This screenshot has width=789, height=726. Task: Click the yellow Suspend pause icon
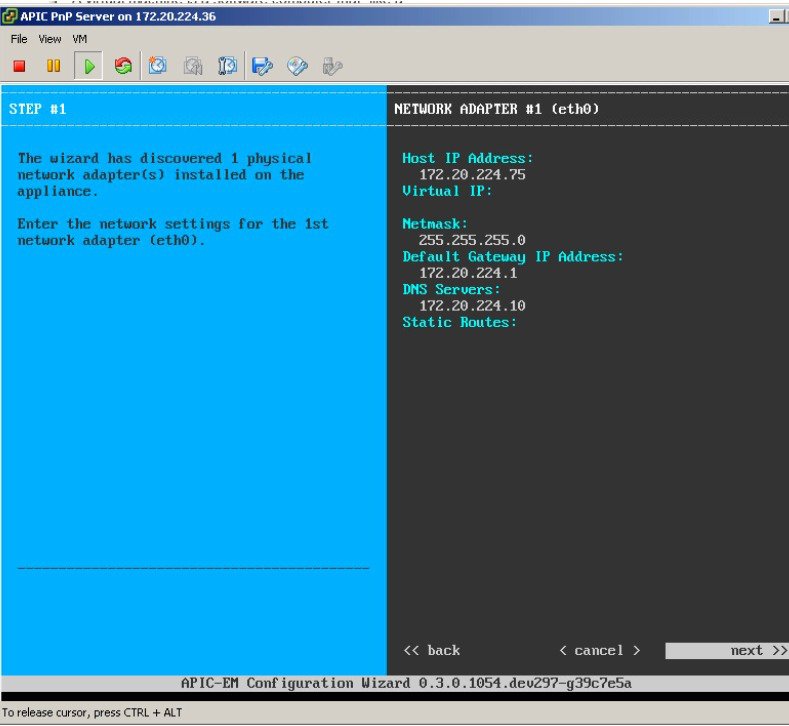coord(53,66)
